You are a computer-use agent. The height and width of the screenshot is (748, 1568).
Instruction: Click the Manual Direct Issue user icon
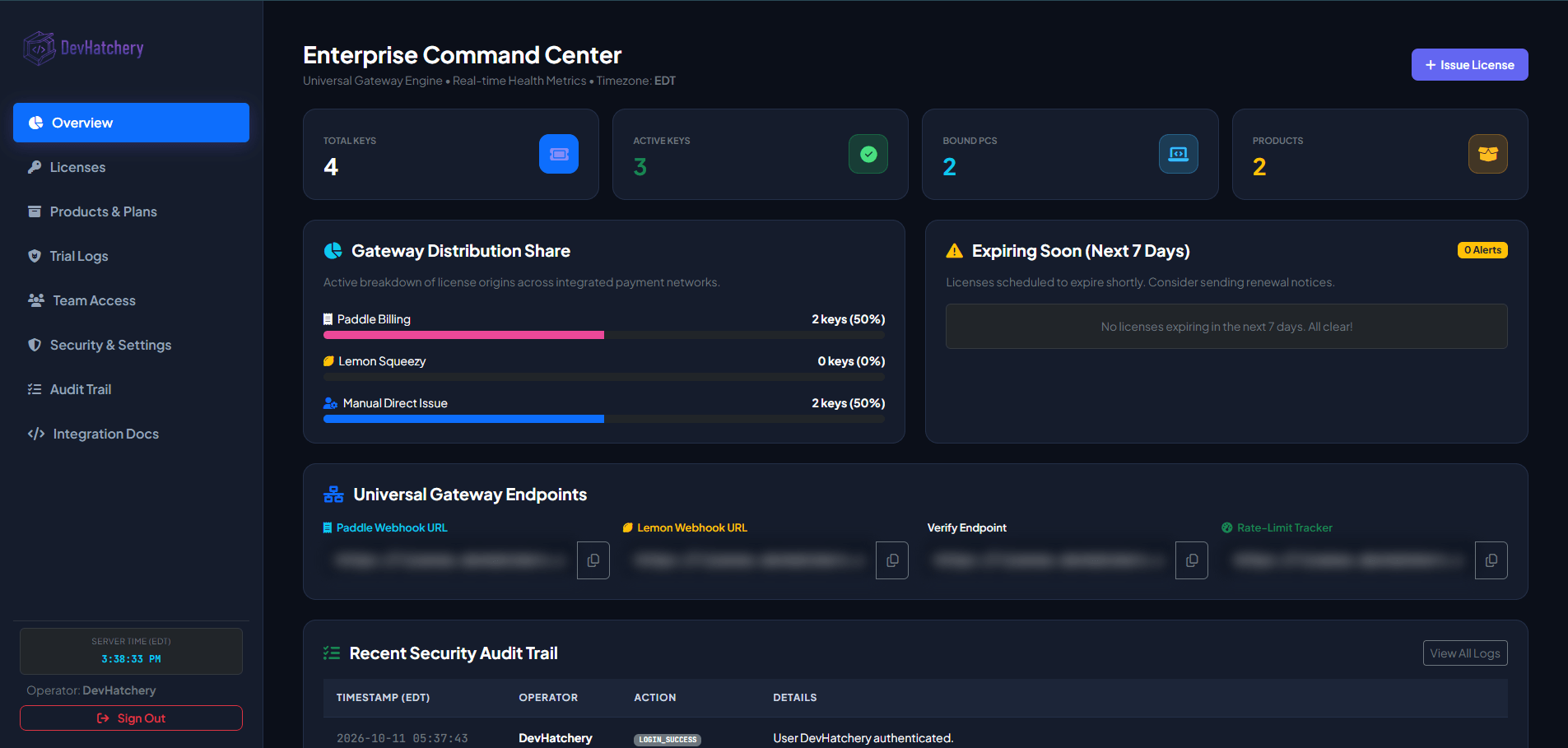(x=331, y=403)
